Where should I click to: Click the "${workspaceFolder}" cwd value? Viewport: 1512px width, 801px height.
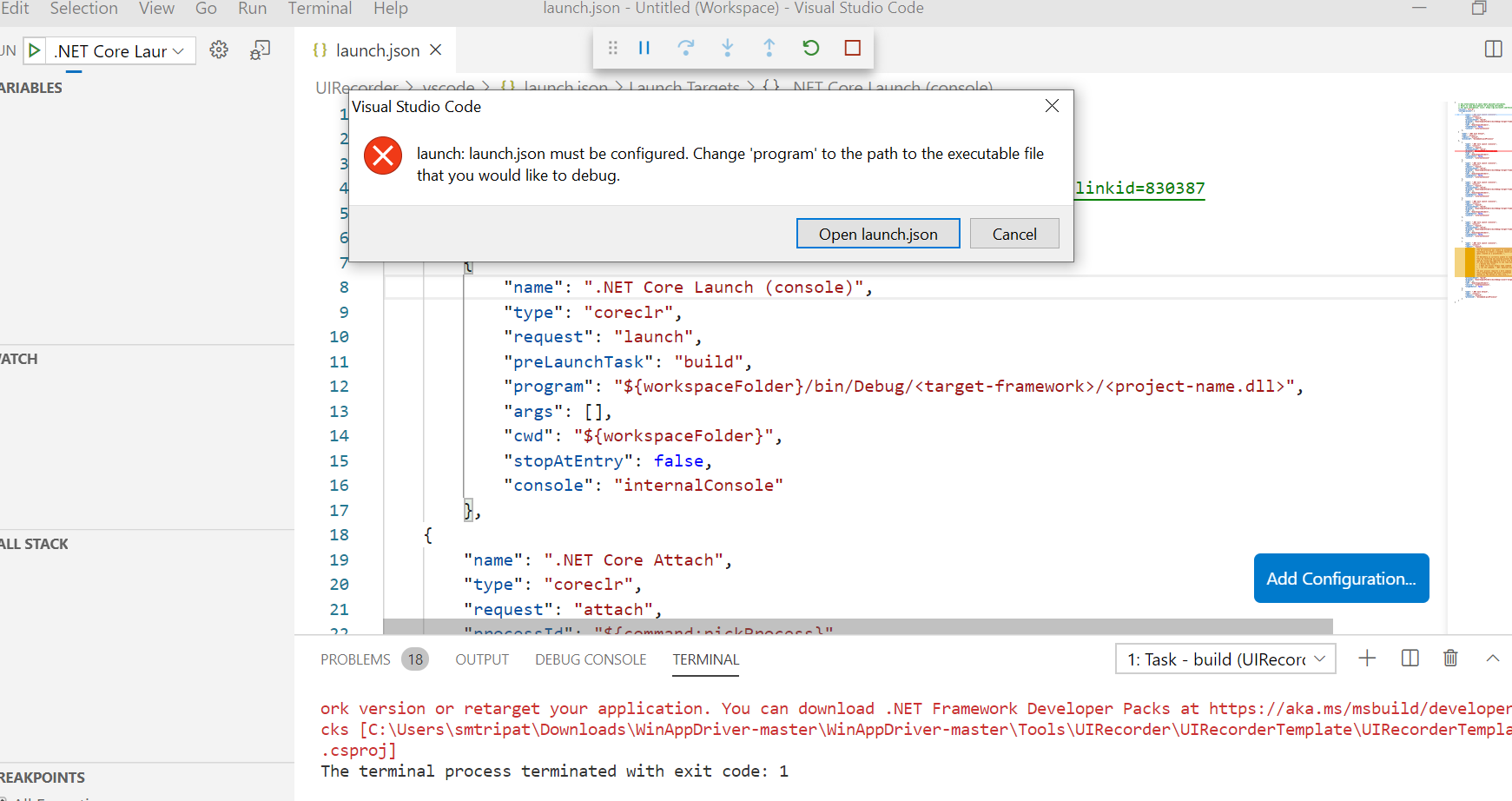coord(673,436)
